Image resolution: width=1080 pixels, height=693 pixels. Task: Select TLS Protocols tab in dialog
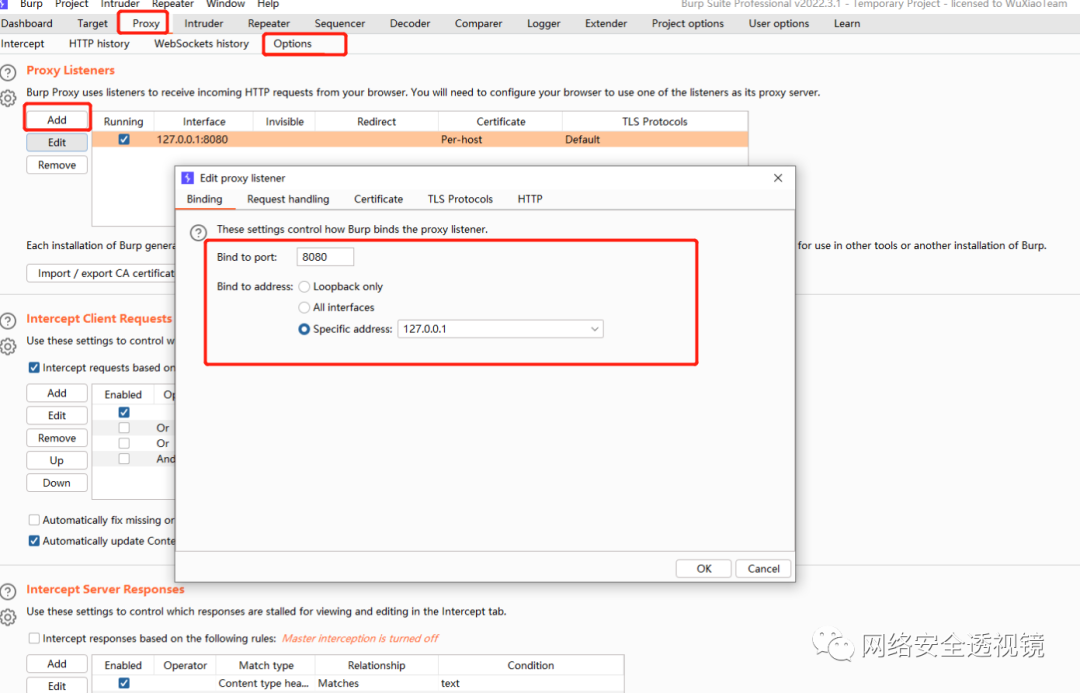pyautogui.click(x=460, y=199)
